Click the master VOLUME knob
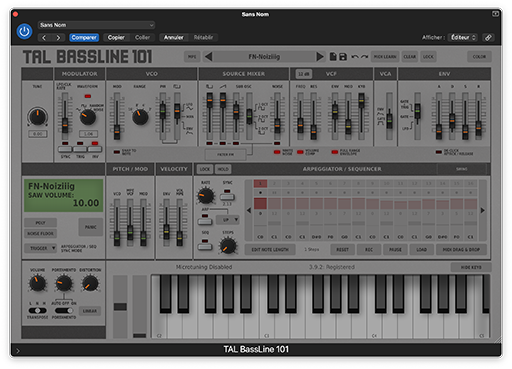Viewport: 512px width, 369px height. click(x=37, y=284)
